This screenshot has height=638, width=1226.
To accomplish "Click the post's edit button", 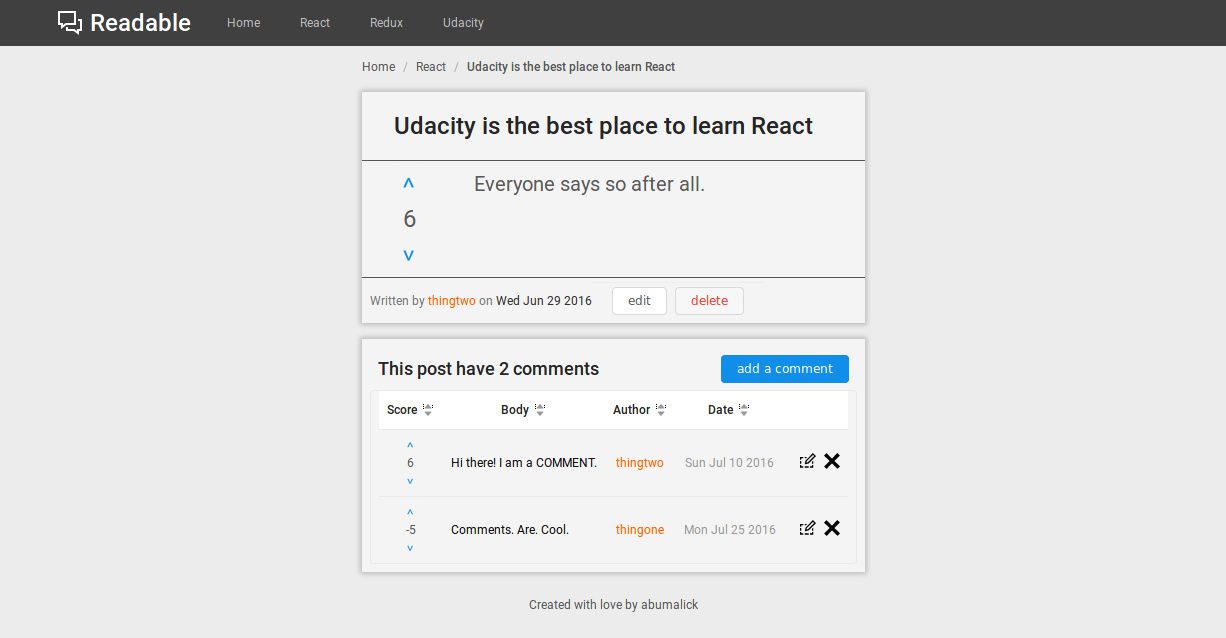I will 639,301.
